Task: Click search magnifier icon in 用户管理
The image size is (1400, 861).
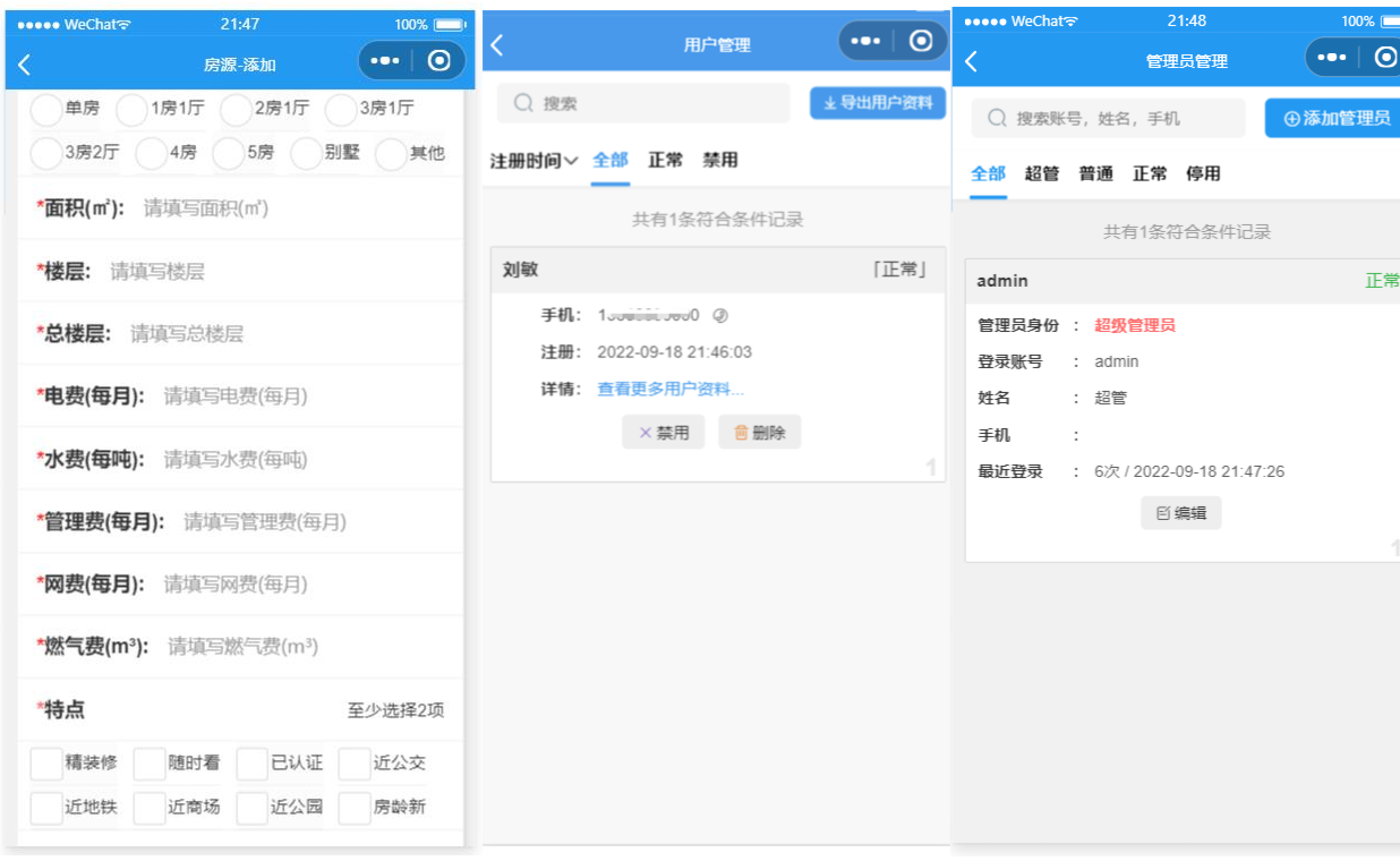Action: (523, 103)
